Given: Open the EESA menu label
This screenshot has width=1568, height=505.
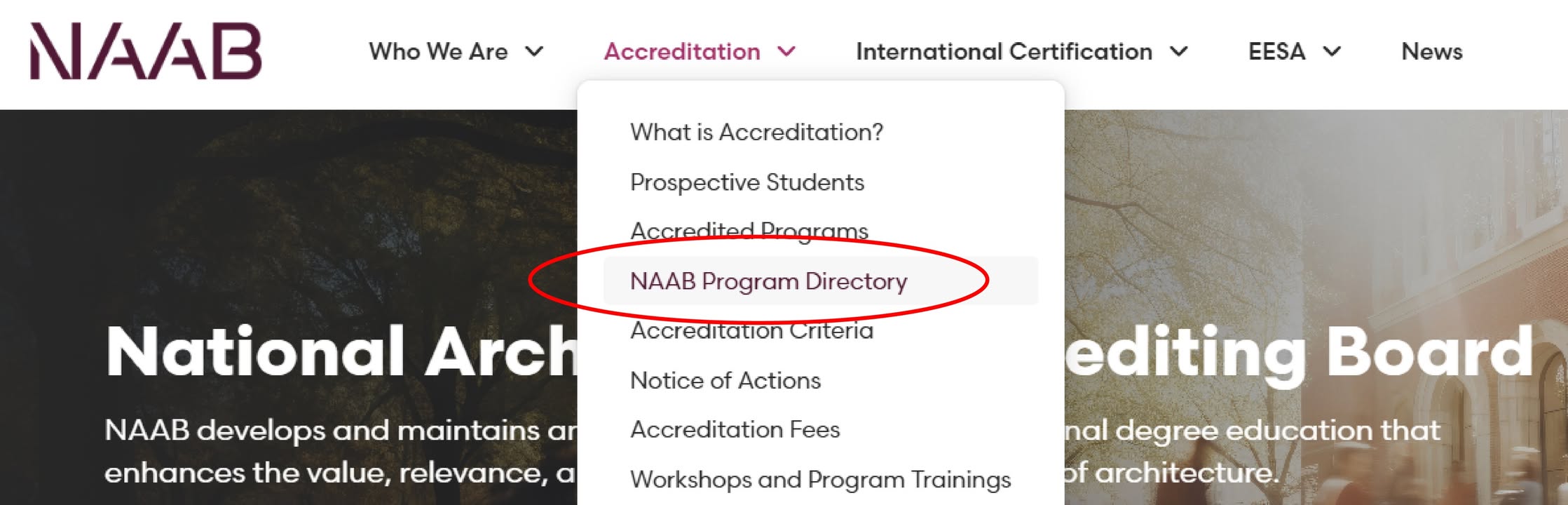Looking at the screenshot, I should click(x=1276, y=51).
